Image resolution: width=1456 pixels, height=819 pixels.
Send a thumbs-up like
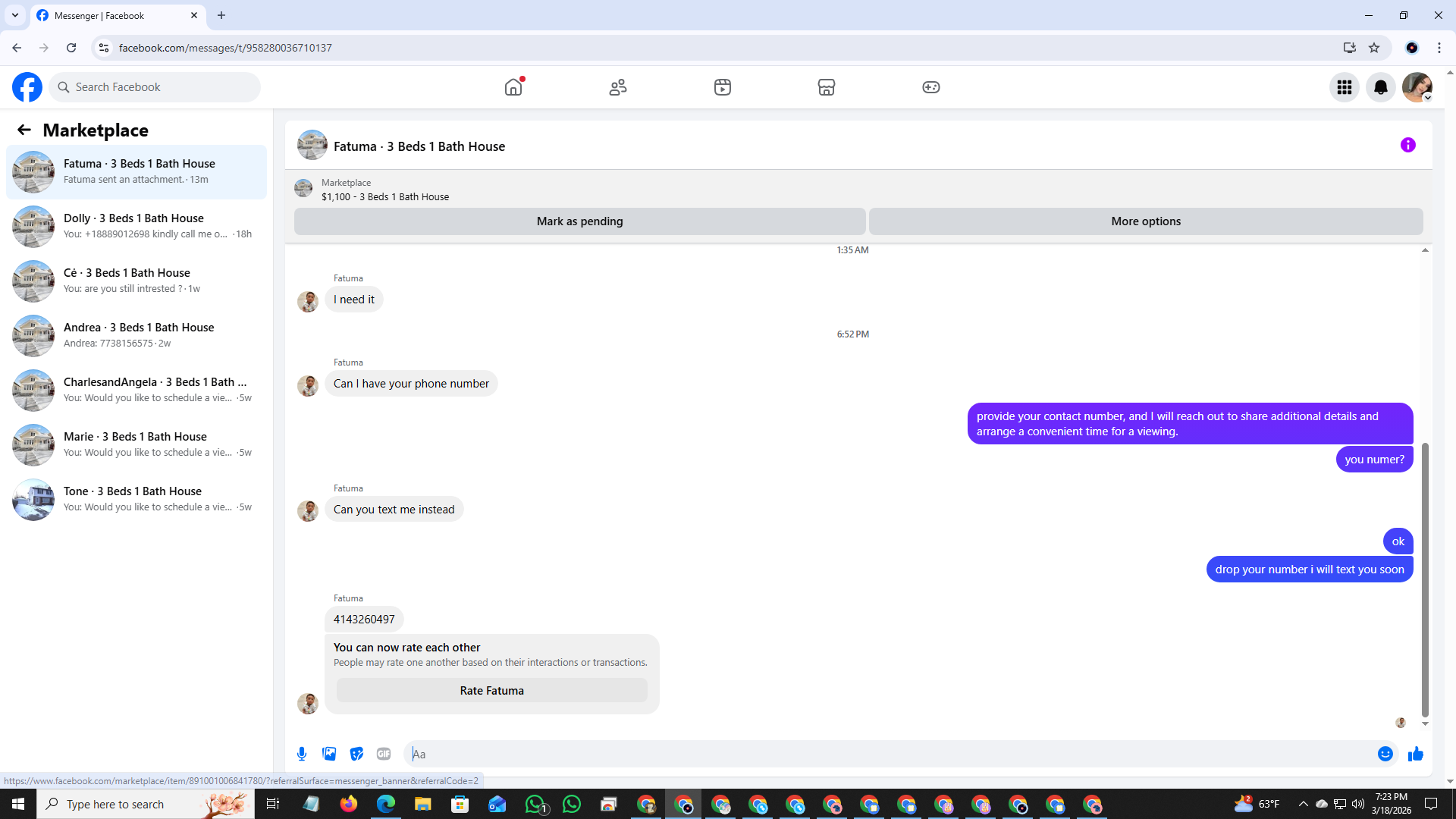1415,754
